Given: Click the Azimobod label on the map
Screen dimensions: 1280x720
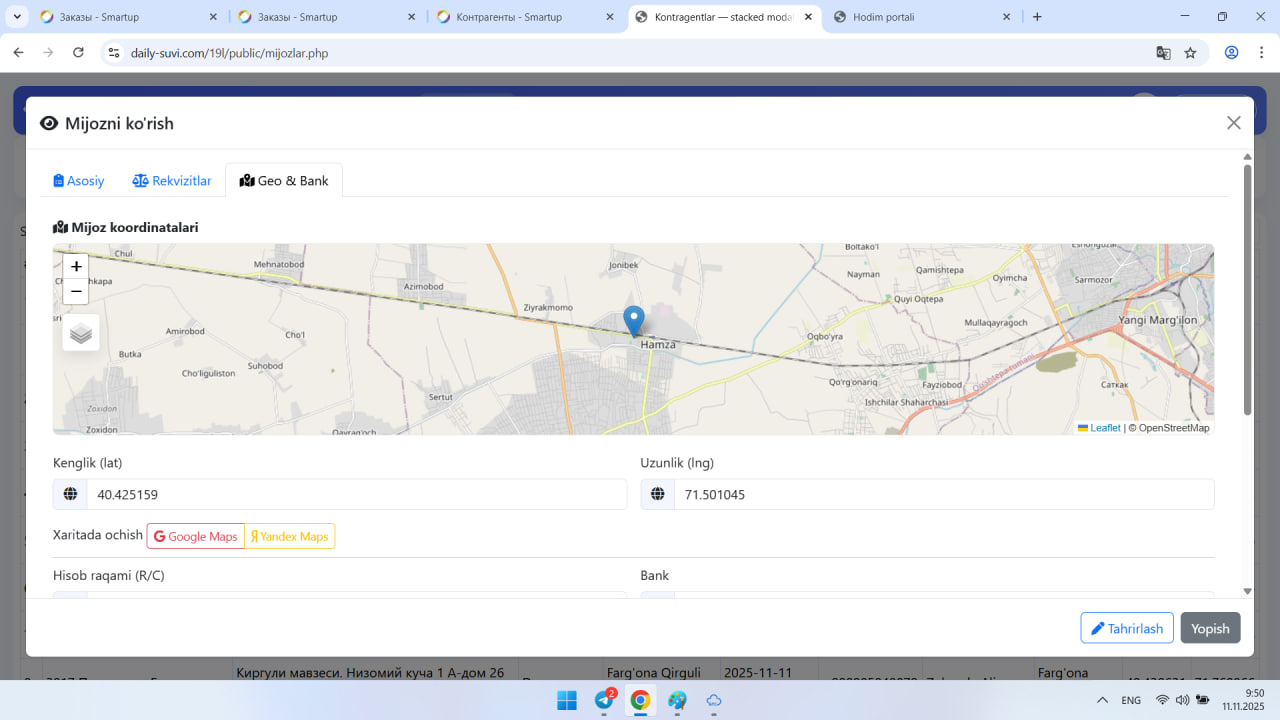Looking at the screenshot, I should click(423, 286).
